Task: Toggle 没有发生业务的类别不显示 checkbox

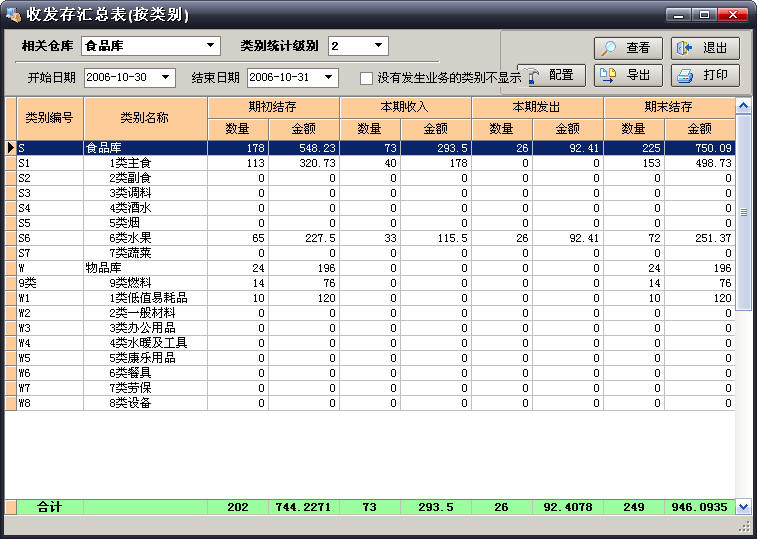Action: pyautogui.click(x=366, y=78)
